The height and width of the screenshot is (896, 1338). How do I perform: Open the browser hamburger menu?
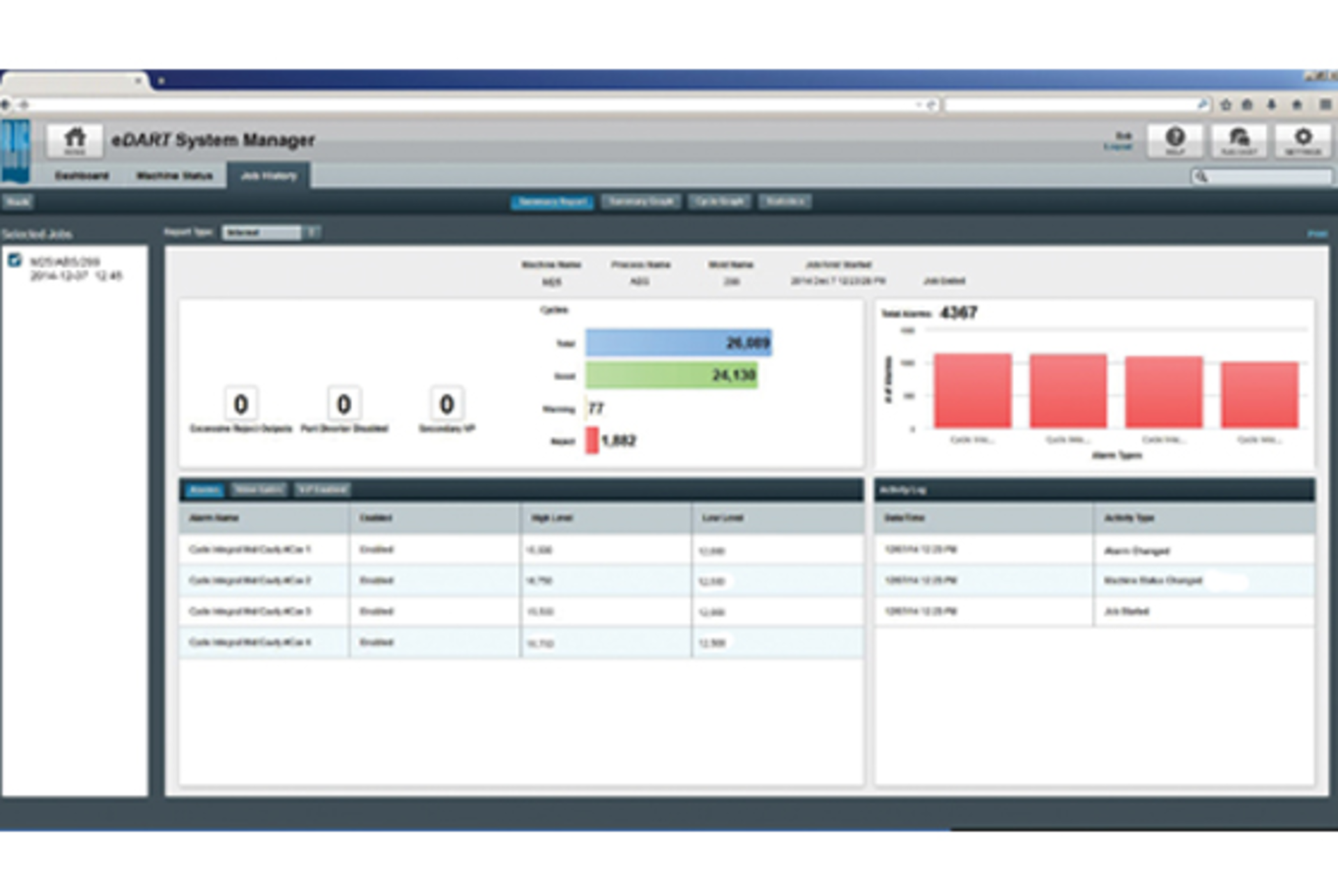(1325, 105)
